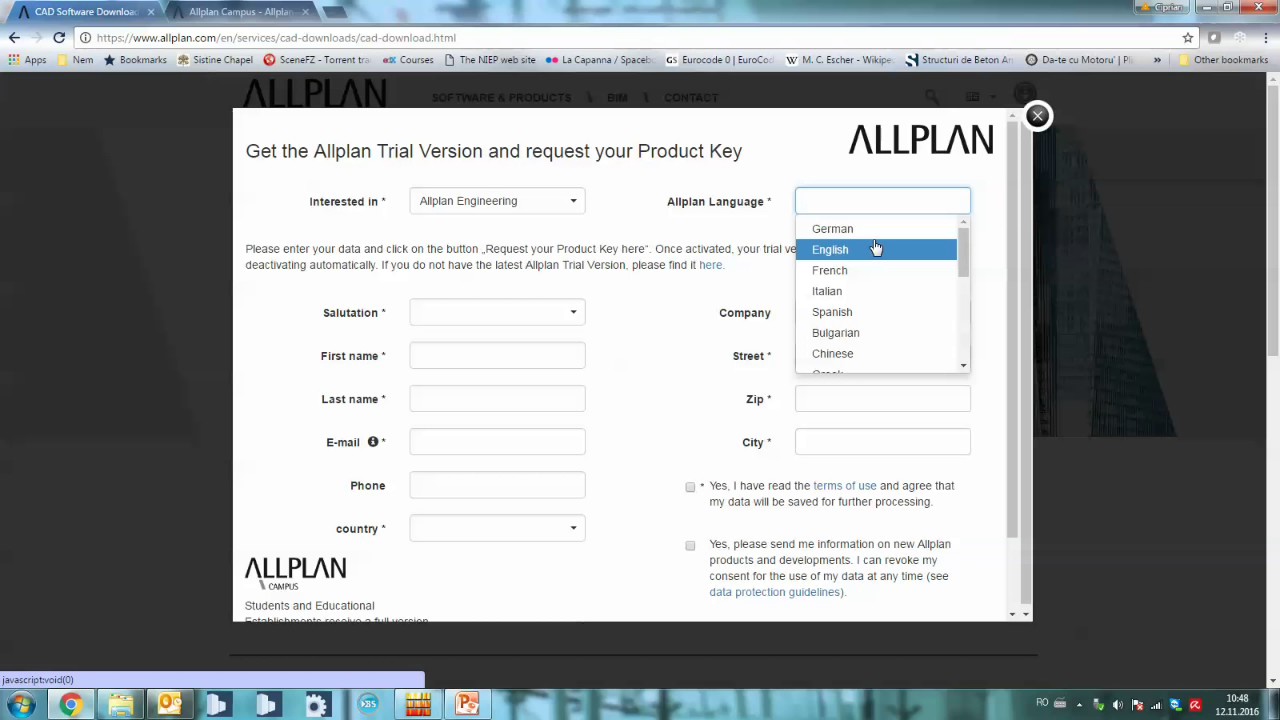Bookmark this page with the star icon

click(x=1188, y=38)
